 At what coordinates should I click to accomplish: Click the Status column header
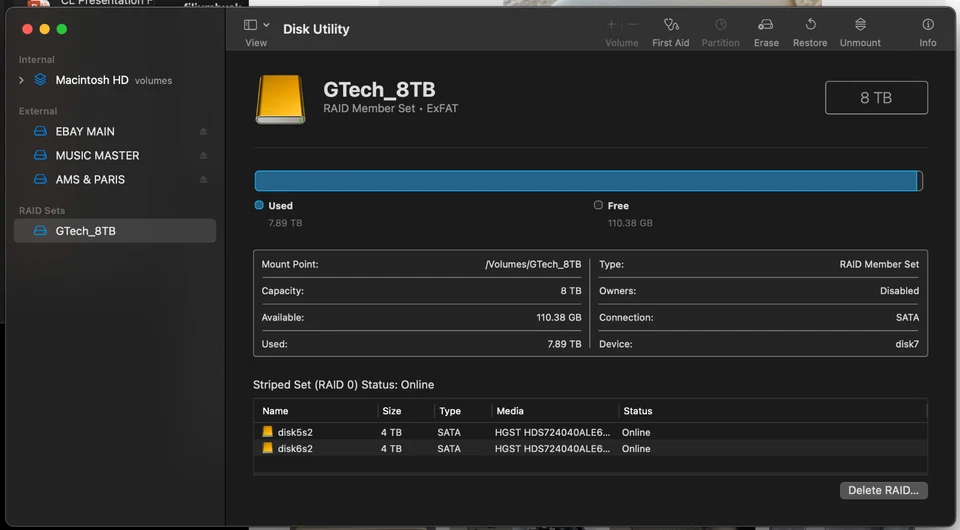(637, 411)
